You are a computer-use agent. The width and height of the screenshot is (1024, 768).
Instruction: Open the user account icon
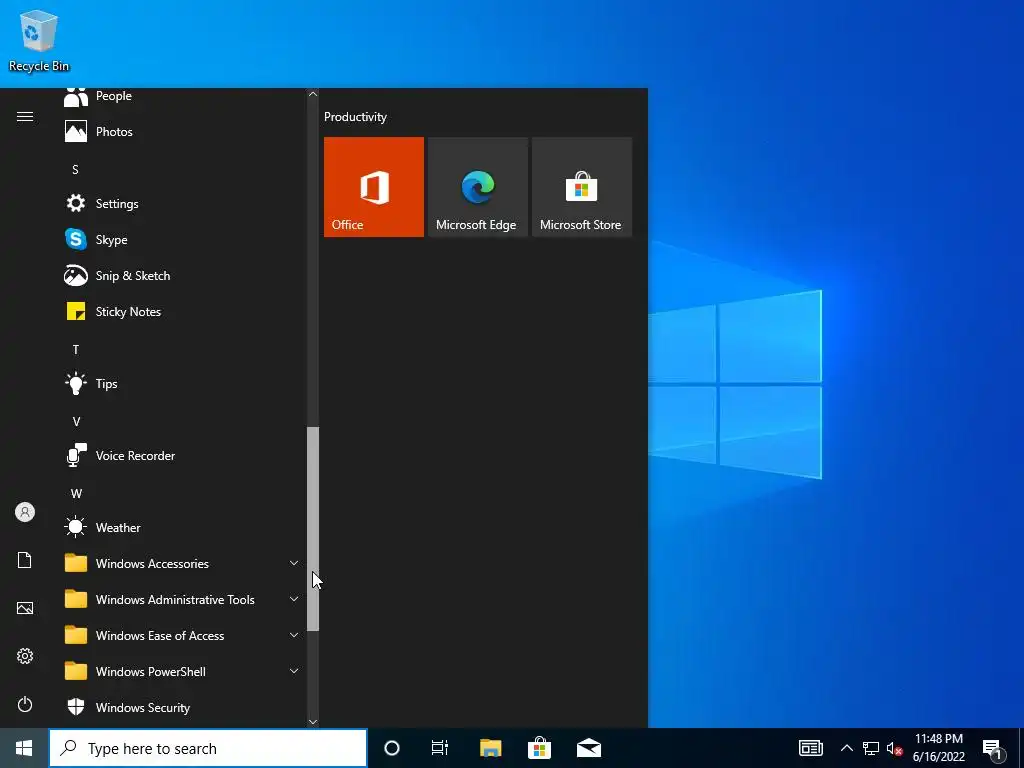click(25, 512)
